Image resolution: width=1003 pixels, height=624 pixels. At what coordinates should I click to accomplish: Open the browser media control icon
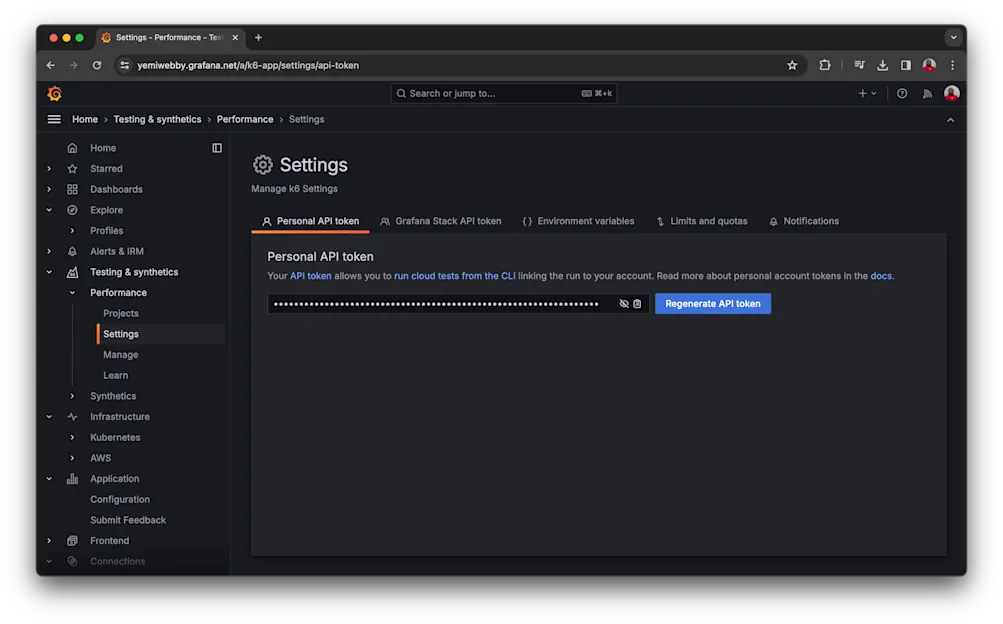(859, 65)
